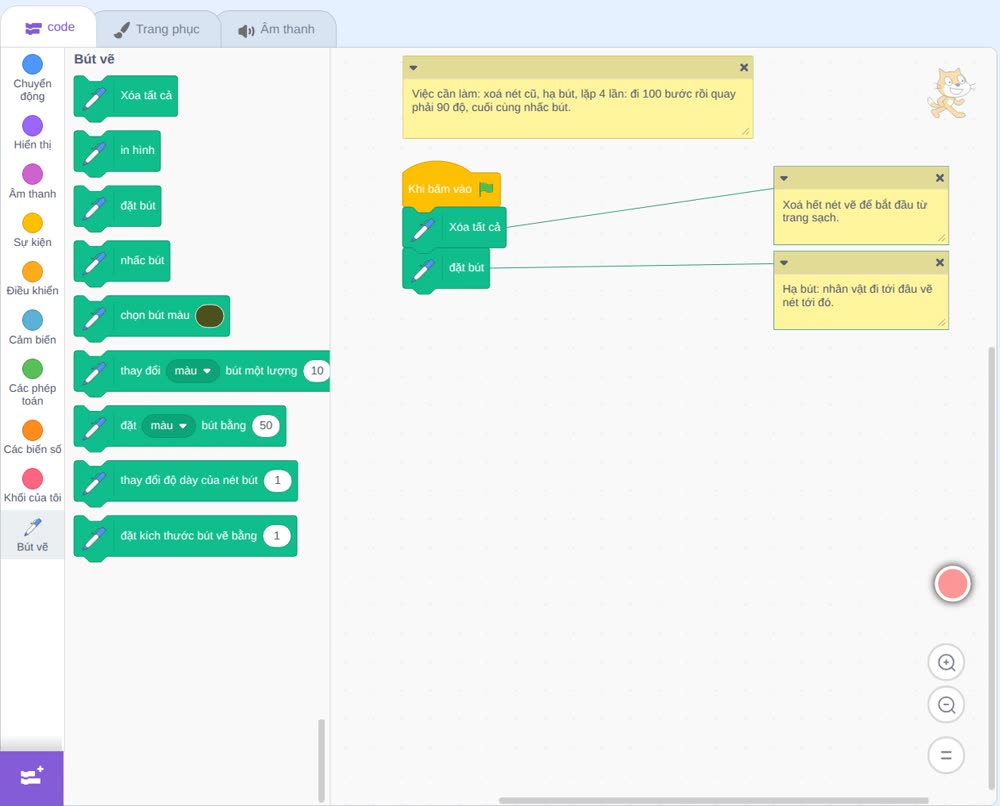
Task: Click value 1 in 'đặt kích thước bút' block
Action: pos(277,536)
